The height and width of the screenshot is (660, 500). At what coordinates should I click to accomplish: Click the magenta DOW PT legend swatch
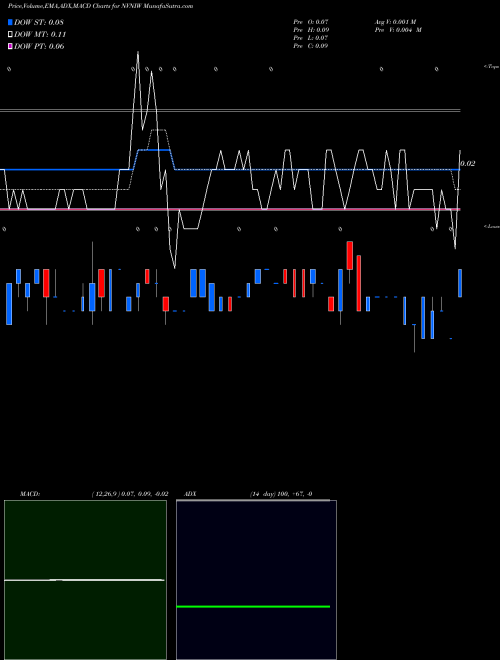[x=10, y=46]
